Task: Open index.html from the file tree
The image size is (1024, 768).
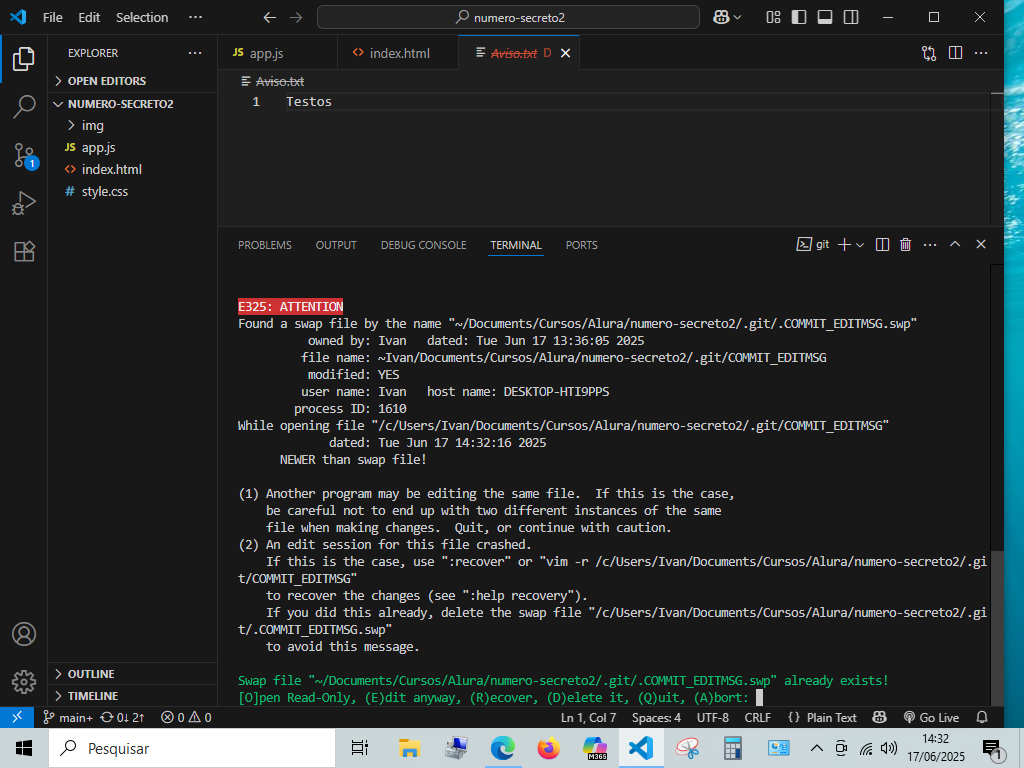Action: [x=133, y=169]
